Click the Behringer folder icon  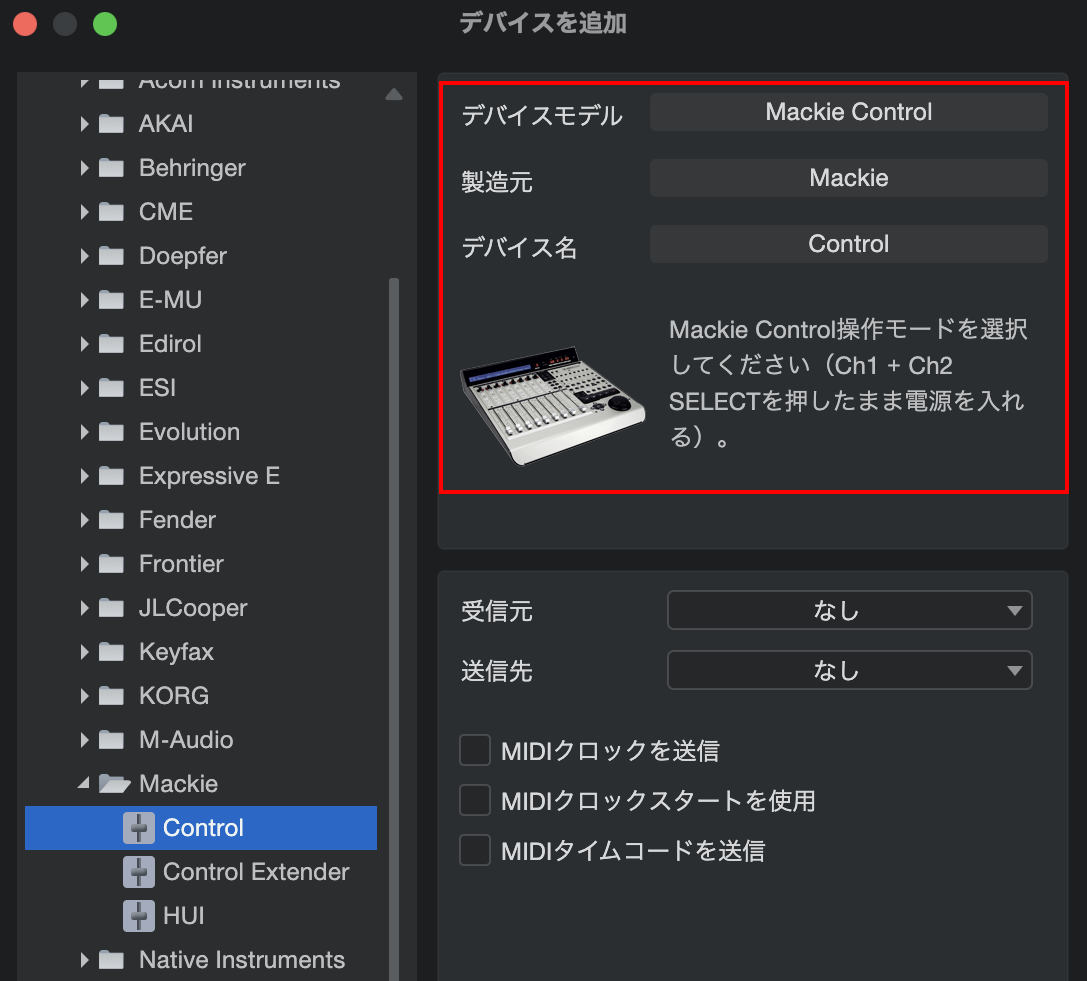pyautogui.click(x=111, y=168)
